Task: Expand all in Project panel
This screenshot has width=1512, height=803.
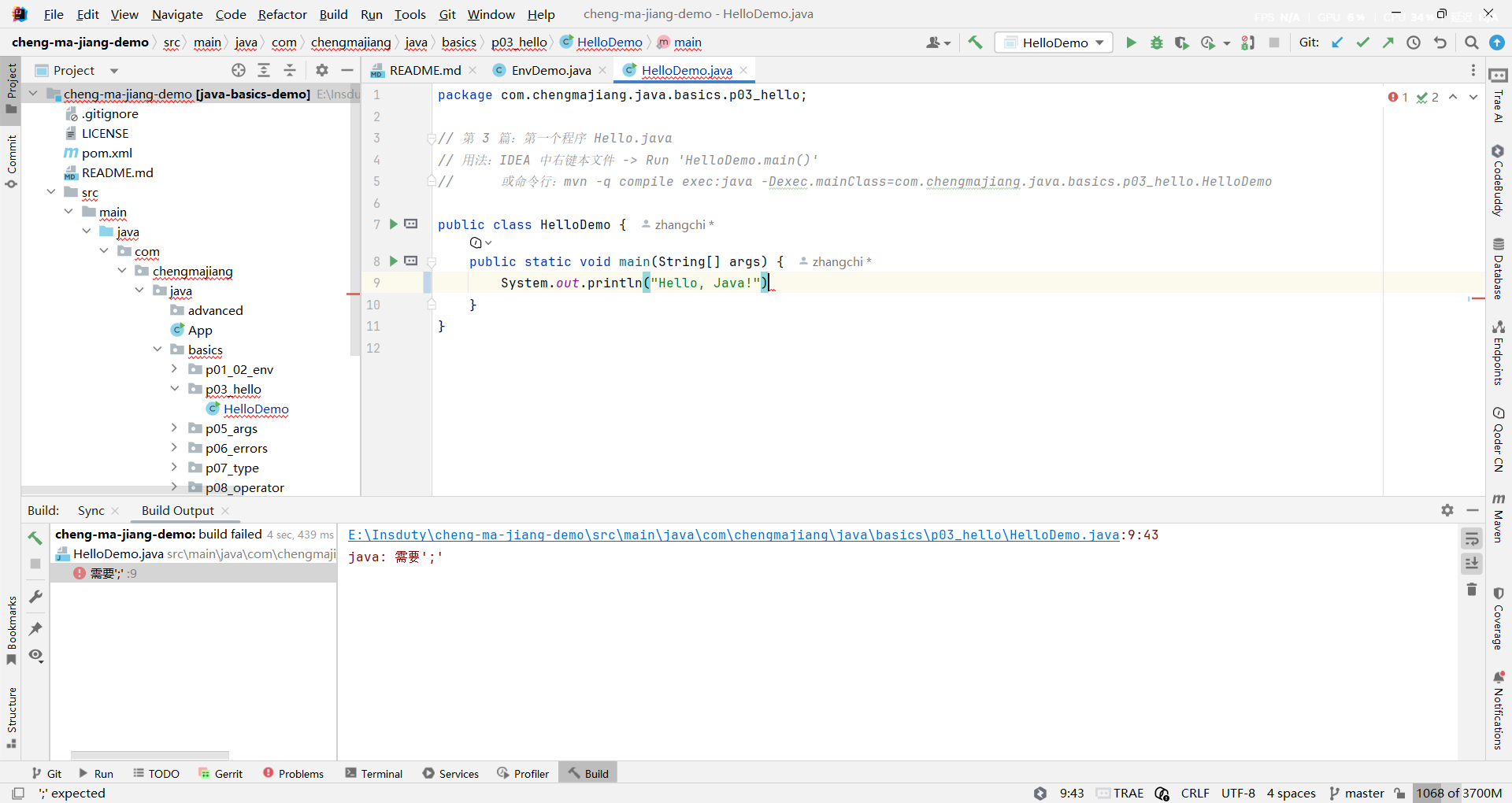Action: click(264, 70)
